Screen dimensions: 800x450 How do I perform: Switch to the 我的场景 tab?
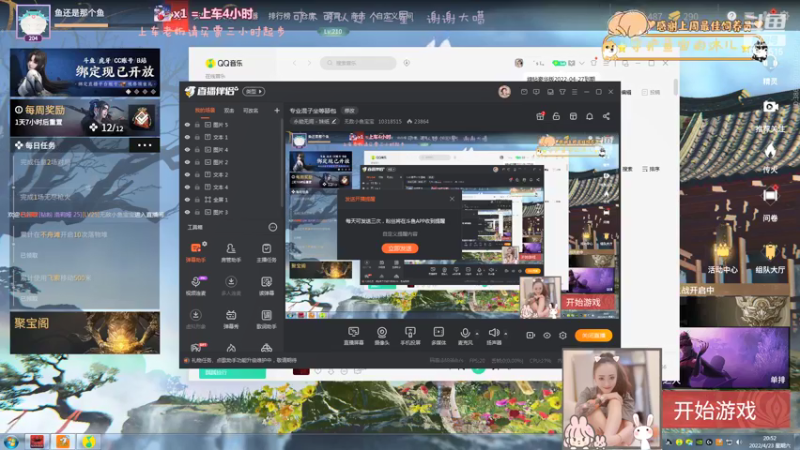pos(205,110)
